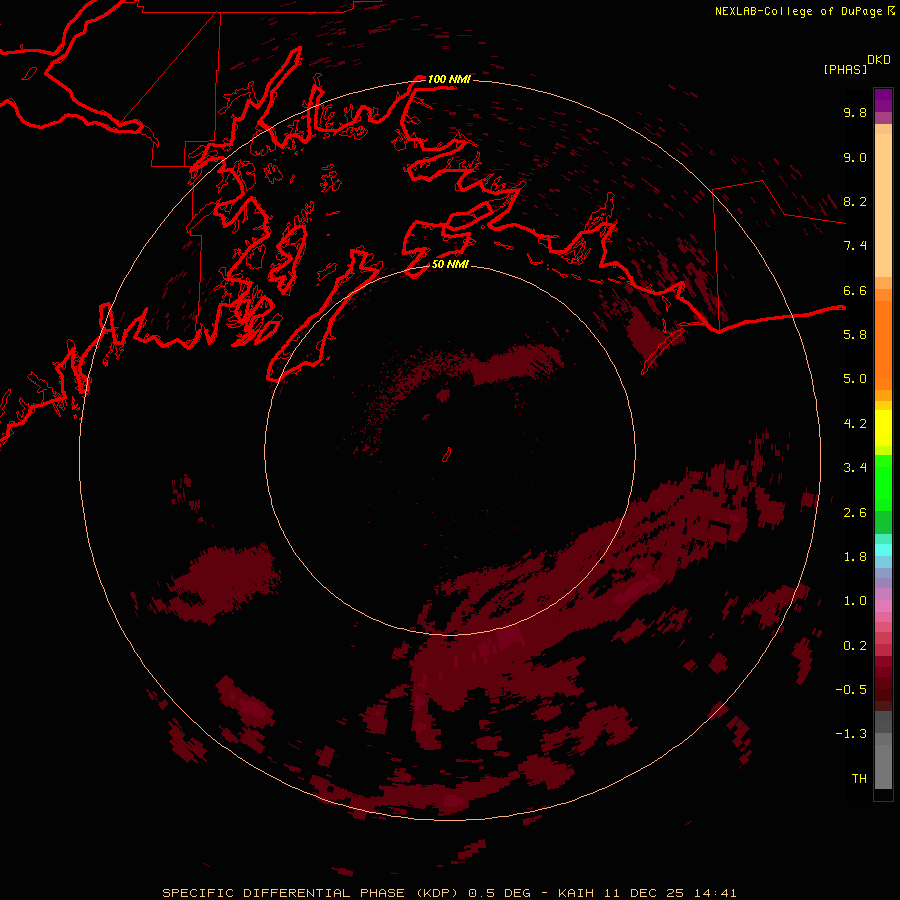Pick the cyan color bar segment

click(x=883, y=550)
